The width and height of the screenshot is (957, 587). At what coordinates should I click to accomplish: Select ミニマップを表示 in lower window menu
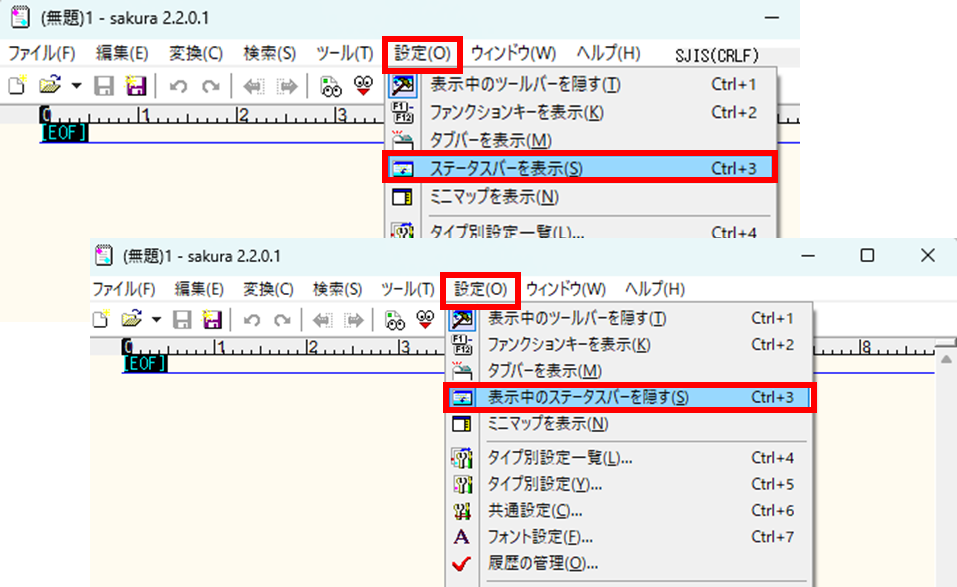(x=630, y=423)
